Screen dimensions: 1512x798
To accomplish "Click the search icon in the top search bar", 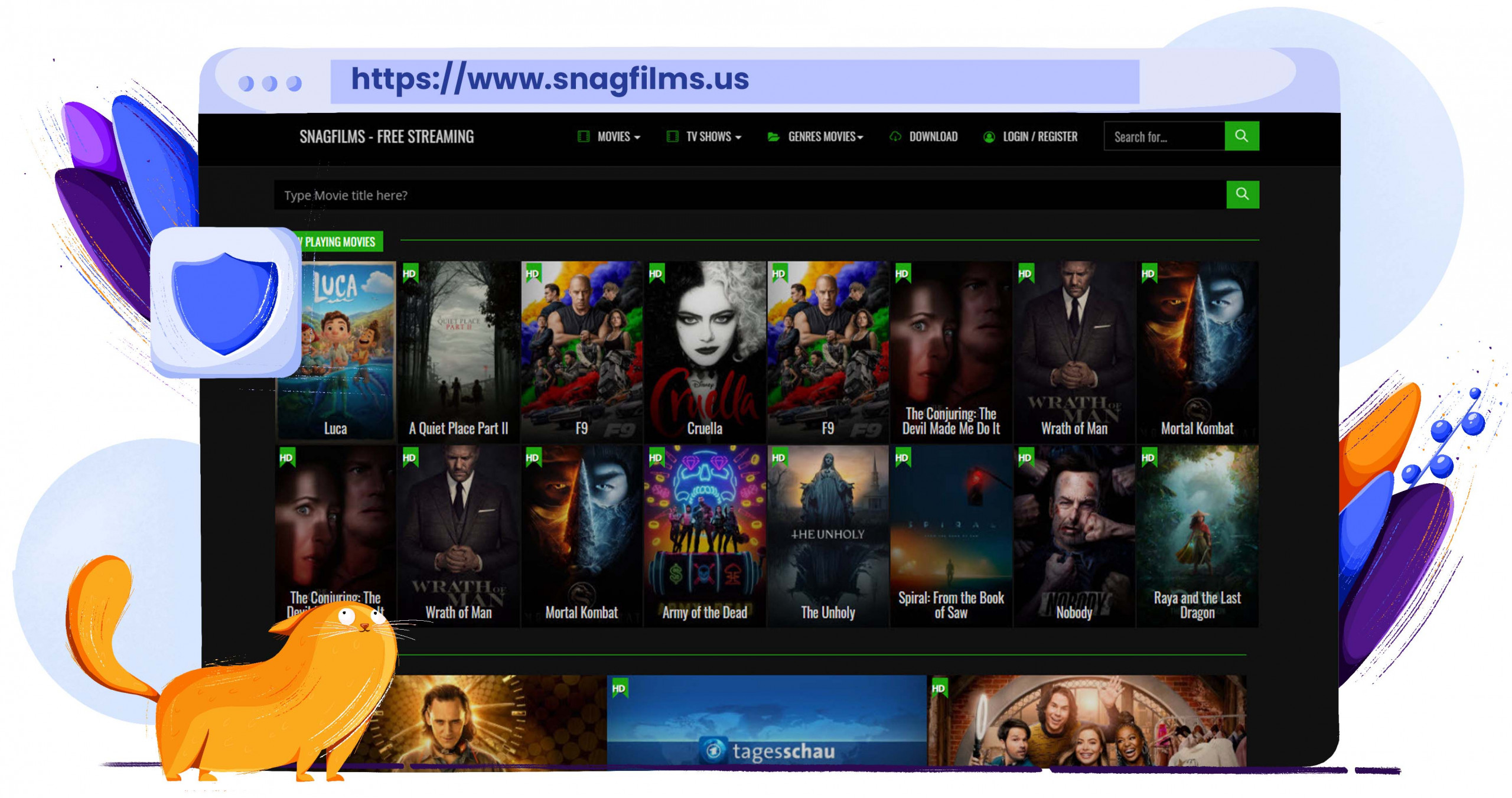I will point(1244,136).
